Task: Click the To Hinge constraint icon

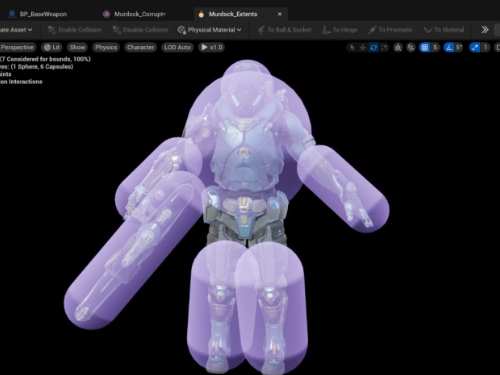Action: tap(340, 30)
